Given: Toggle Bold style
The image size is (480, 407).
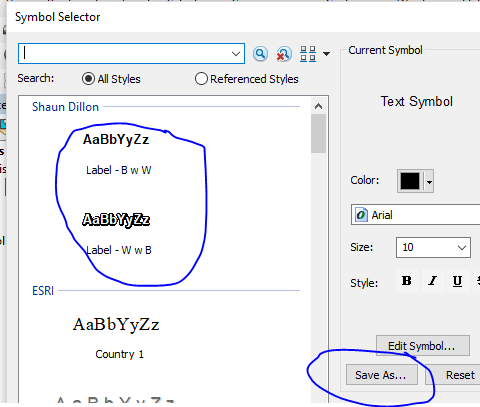Looking at the screenshot, I should point(407,281).
